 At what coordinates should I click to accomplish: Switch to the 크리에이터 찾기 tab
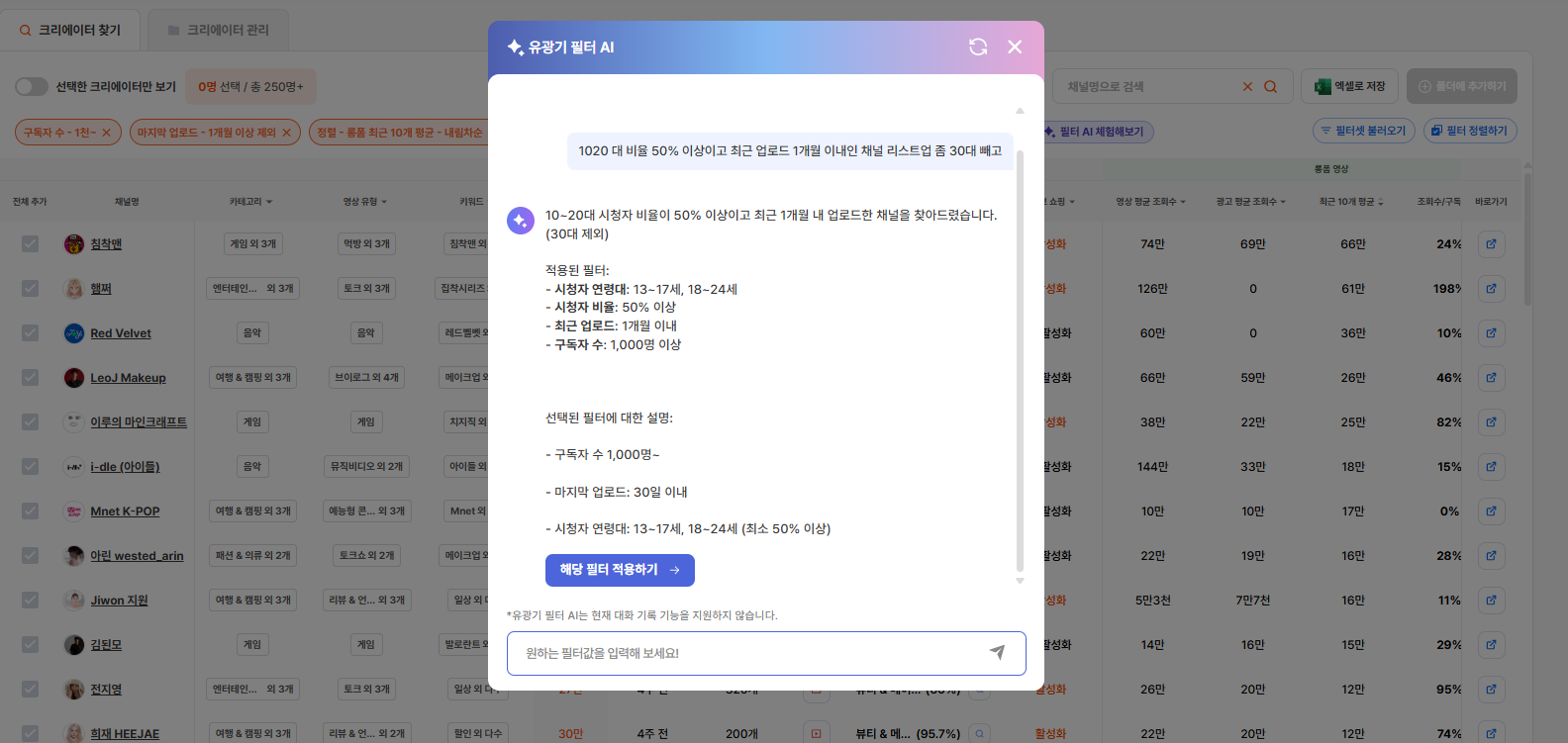click(x=70, y=31)
